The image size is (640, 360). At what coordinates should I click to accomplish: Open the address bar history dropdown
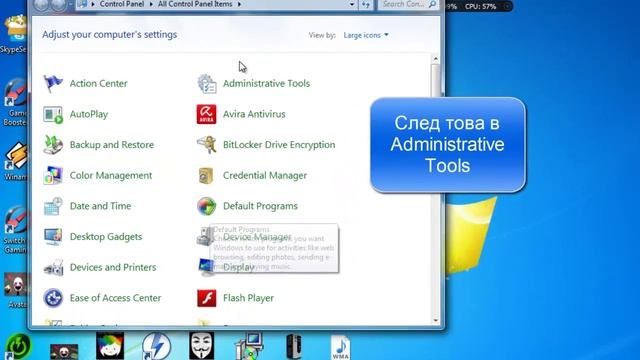coord(352,4)
